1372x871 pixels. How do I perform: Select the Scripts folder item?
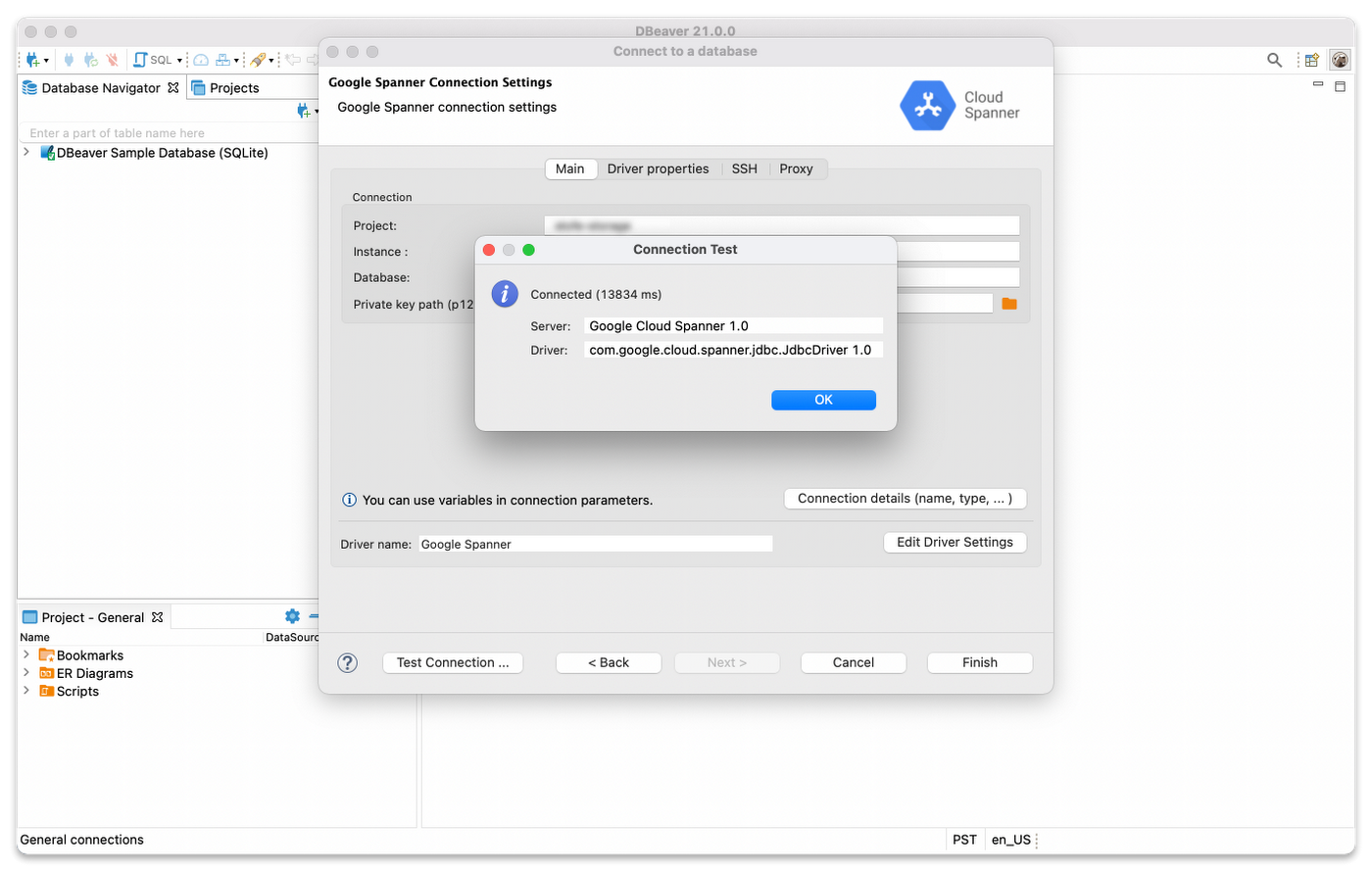coord(70,691)
